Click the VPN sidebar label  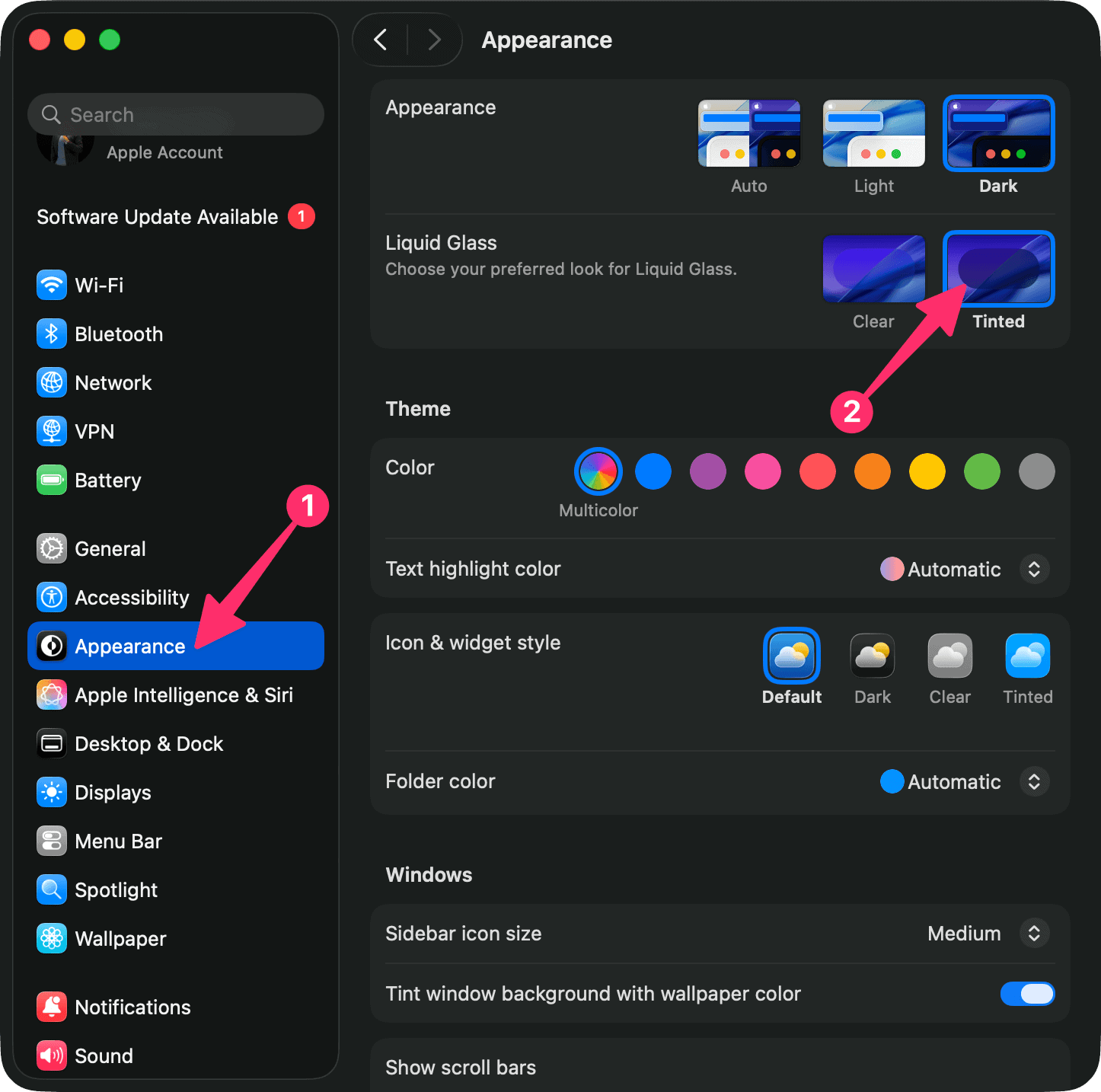pyautogui.click(x=94, y=432)
